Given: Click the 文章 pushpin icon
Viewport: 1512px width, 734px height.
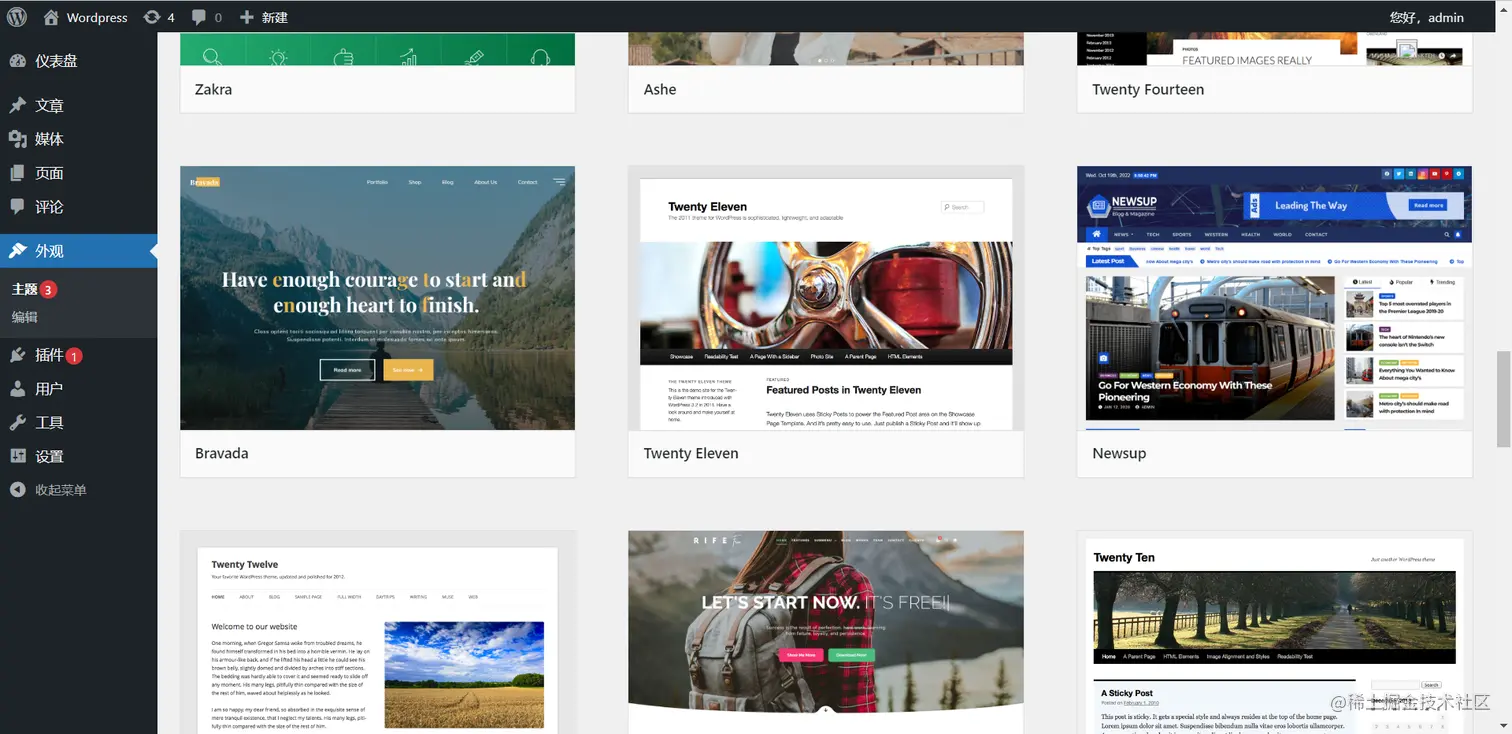Looking at the screenshot, I should coord(17,105).
